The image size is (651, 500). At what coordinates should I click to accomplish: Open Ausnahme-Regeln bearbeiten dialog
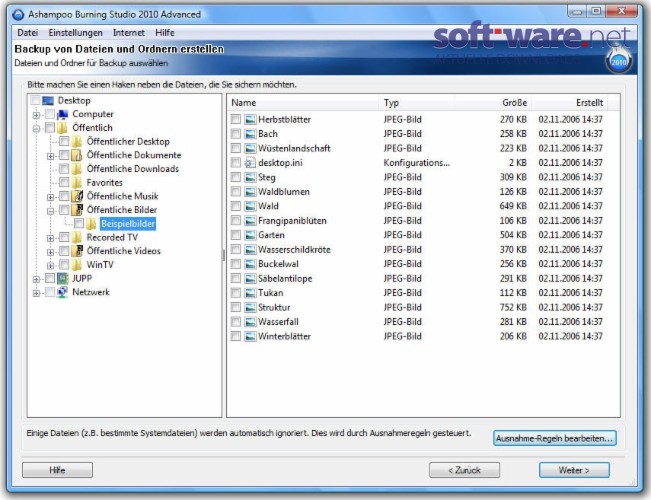click(x=555, y=439)
